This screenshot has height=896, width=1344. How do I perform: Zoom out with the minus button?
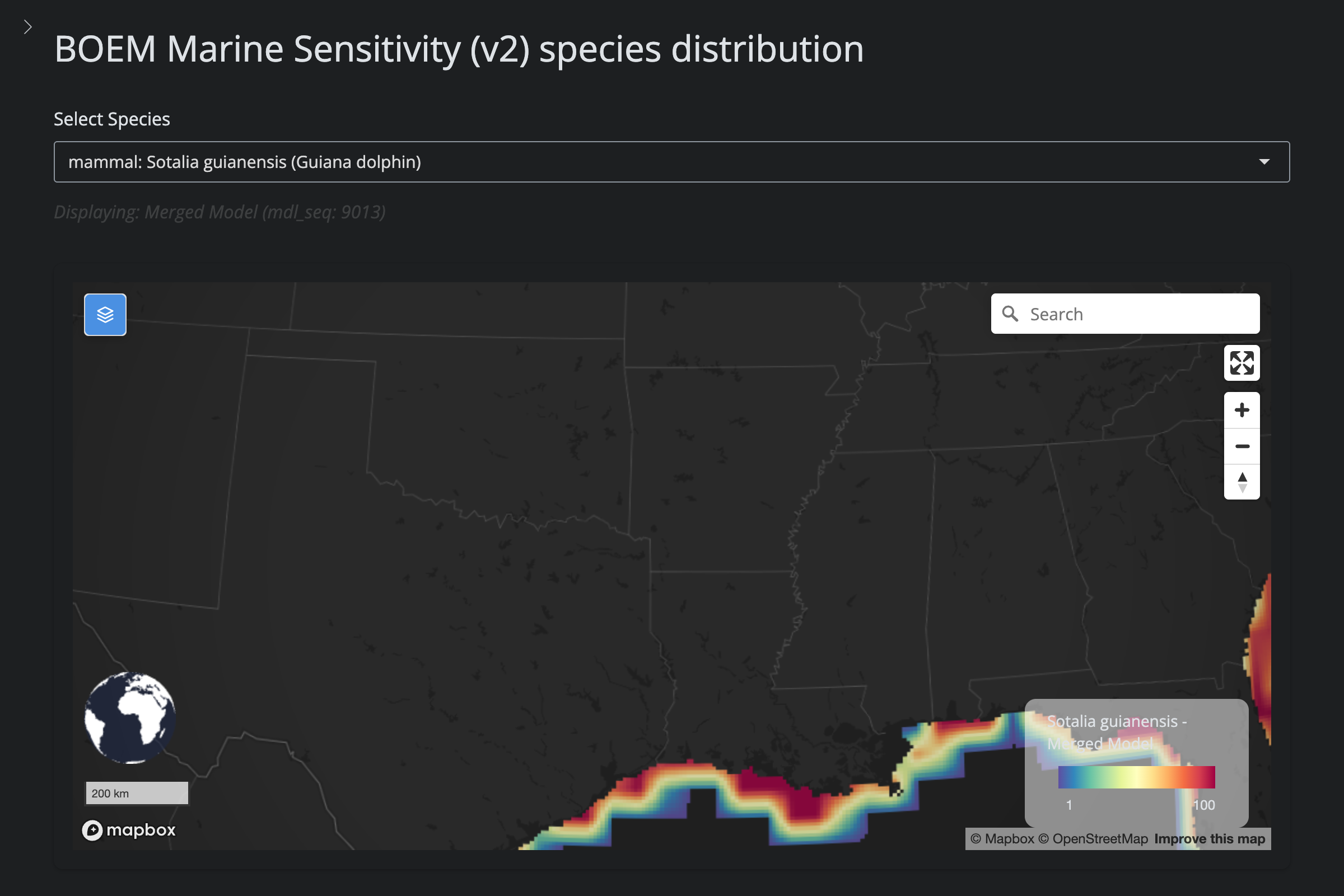pos(1241,446)
